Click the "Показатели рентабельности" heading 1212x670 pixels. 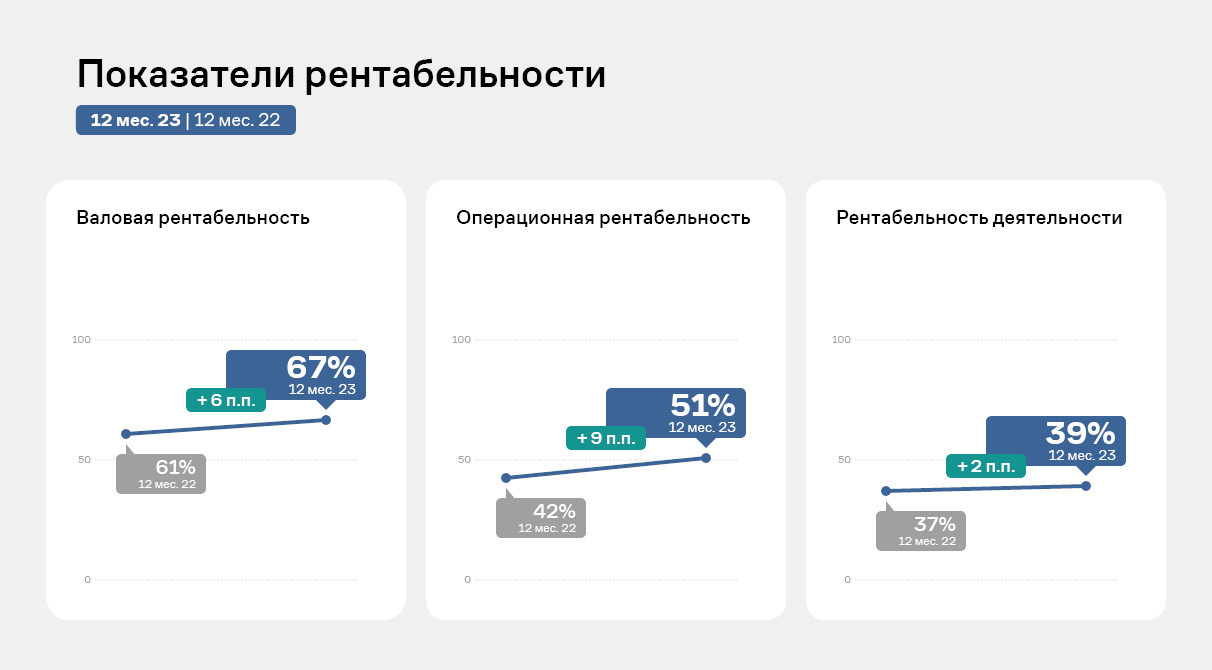tap(341, 75)
